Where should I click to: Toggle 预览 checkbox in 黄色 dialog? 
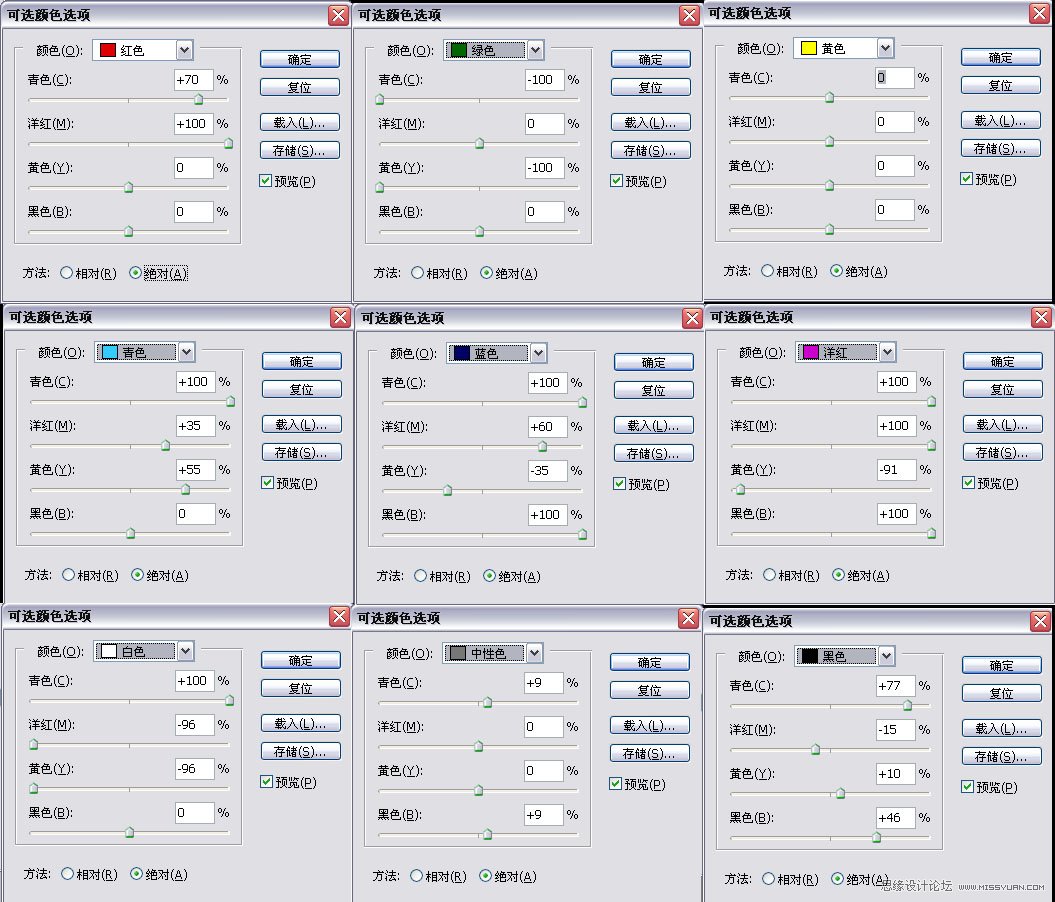tap(967, 179)
